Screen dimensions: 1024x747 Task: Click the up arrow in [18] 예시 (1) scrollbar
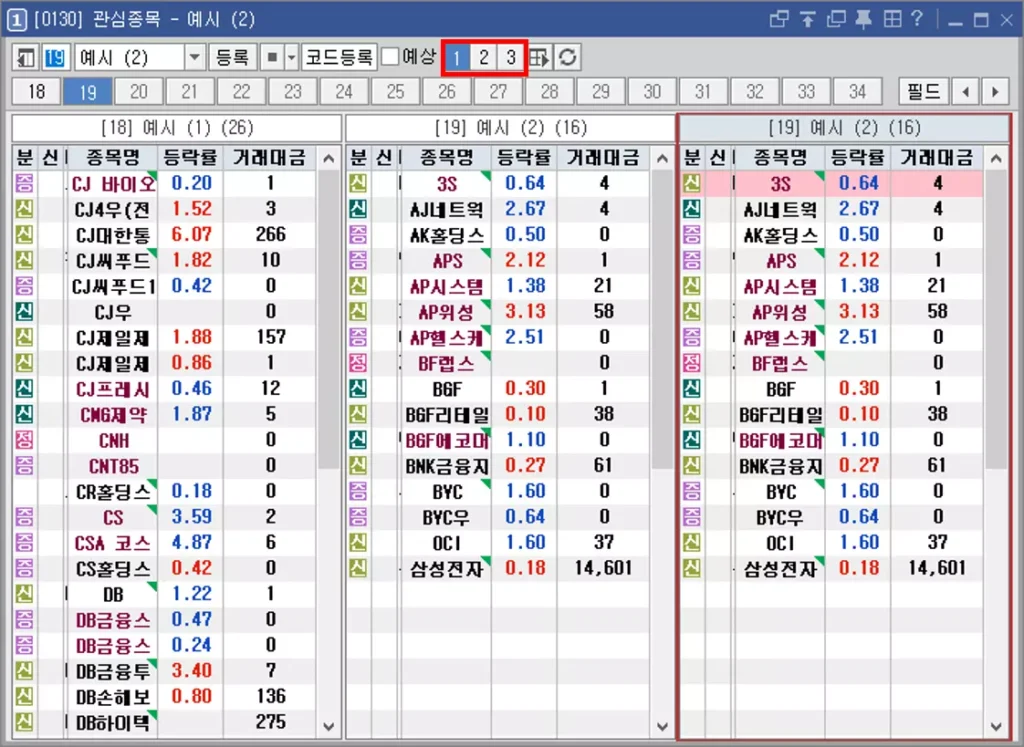(x=328, y=159)
